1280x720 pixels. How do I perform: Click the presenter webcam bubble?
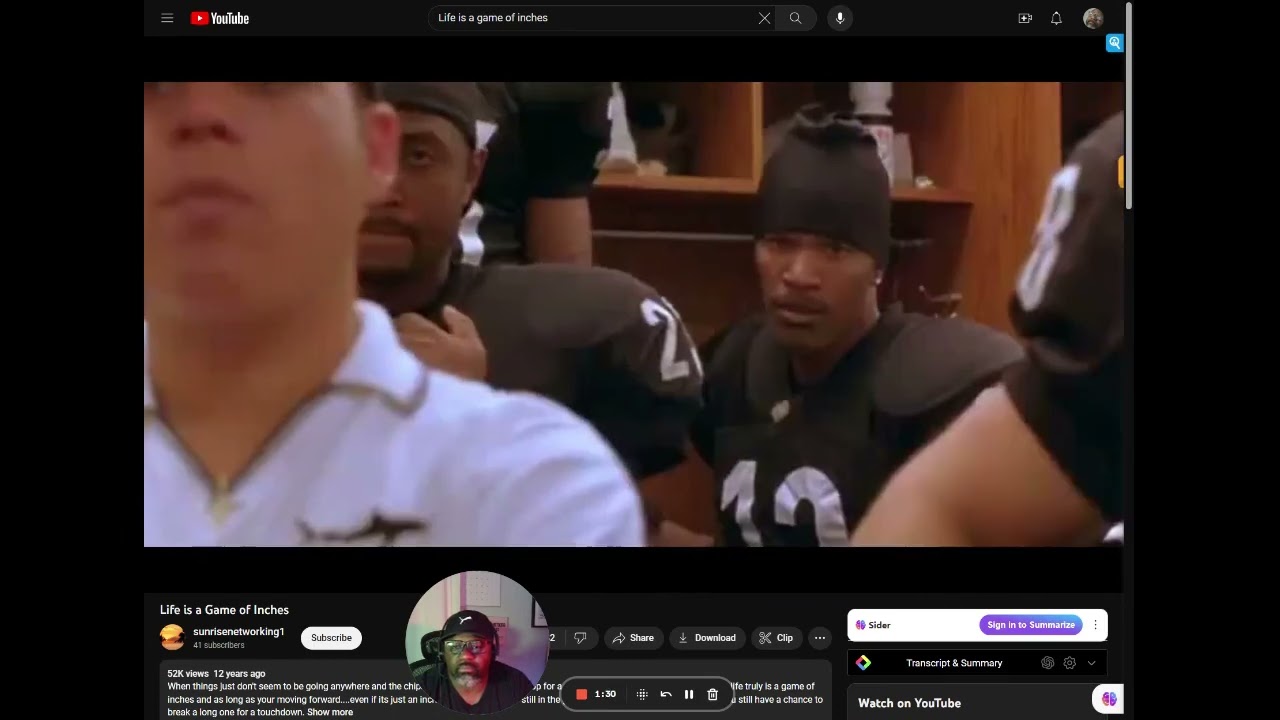[x=477, y=644]
